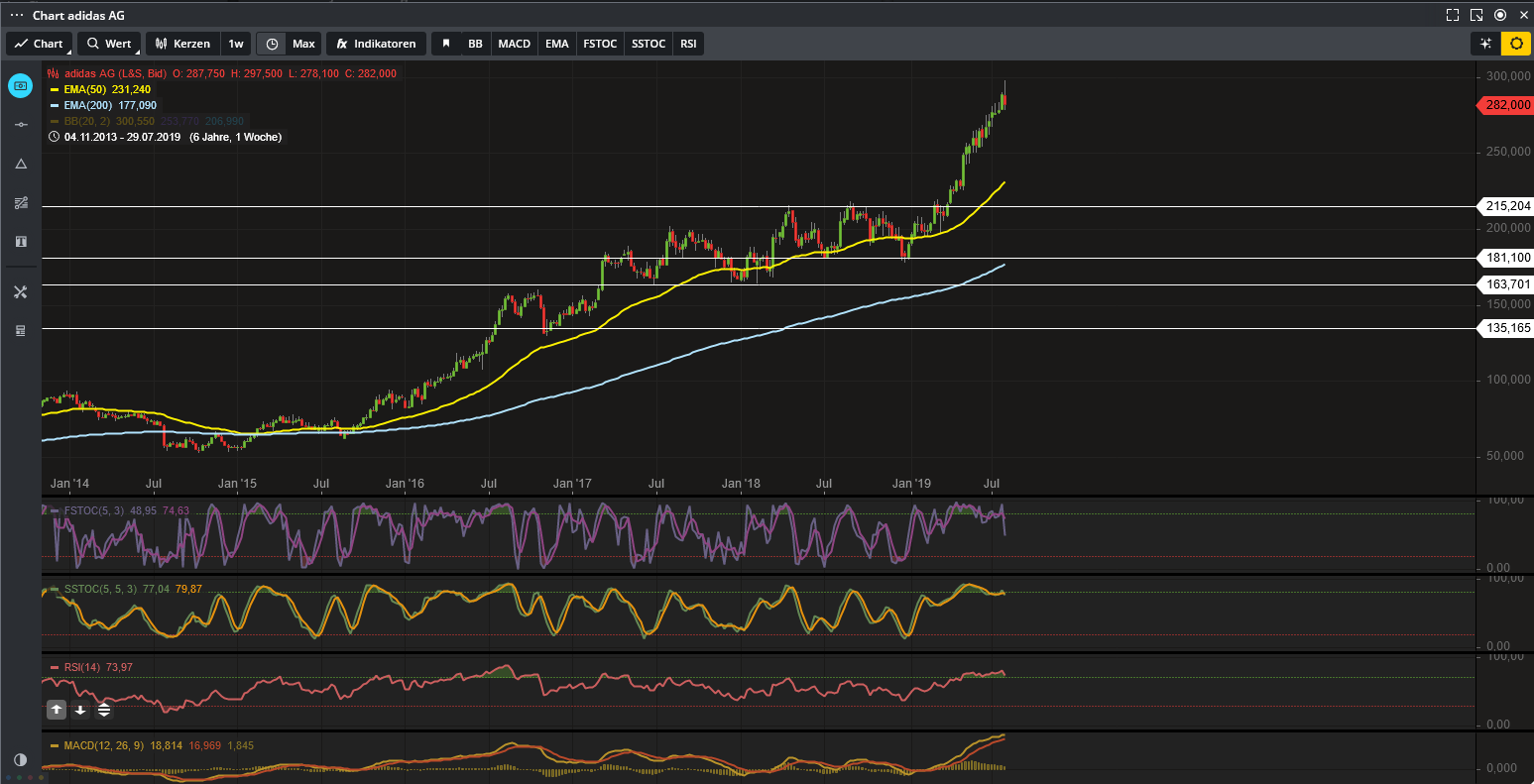Toggle the Bollinger Bands BB indicator
This screenshot has height=784, width=1534.
tap(475, 44)
